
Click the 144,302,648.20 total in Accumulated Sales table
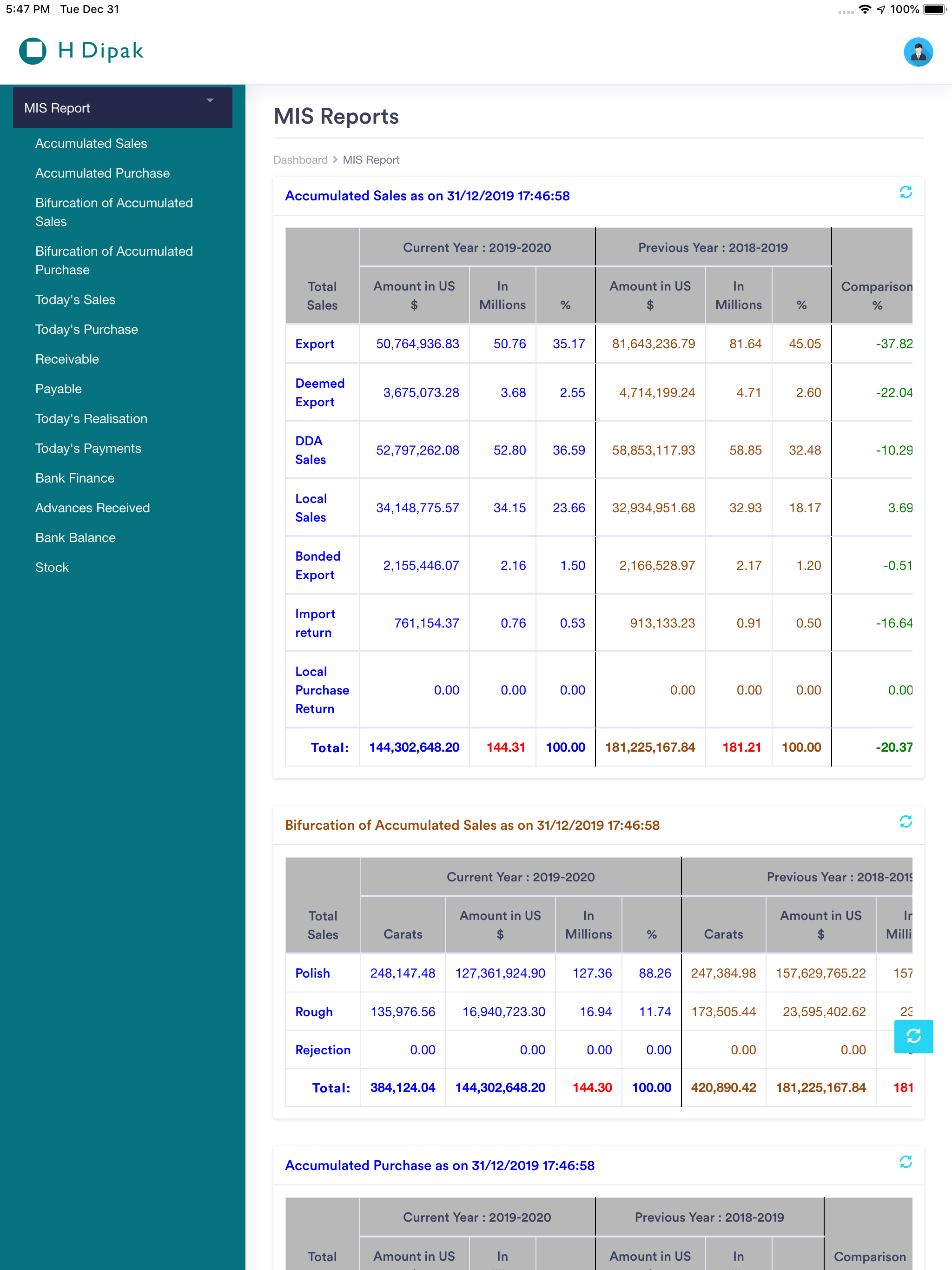click(414, 747)
